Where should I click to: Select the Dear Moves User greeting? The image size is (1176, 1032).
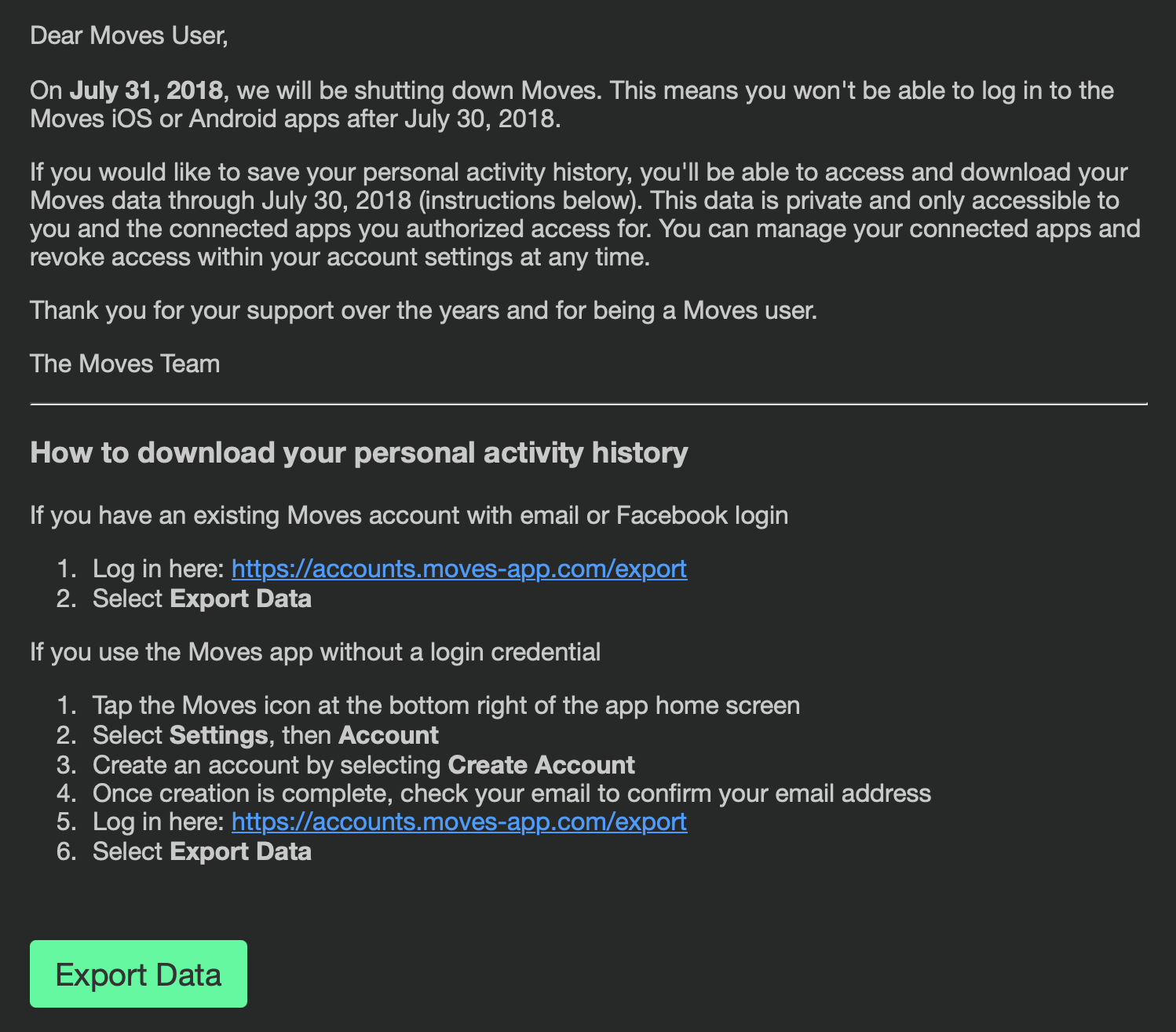click(x=130, y=35)
